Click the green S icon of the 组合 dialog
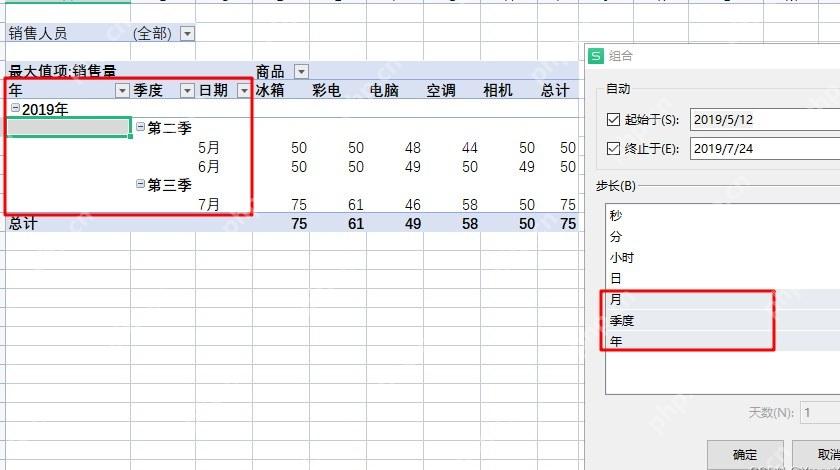This screenshot has height=470, width=840. 596,56
